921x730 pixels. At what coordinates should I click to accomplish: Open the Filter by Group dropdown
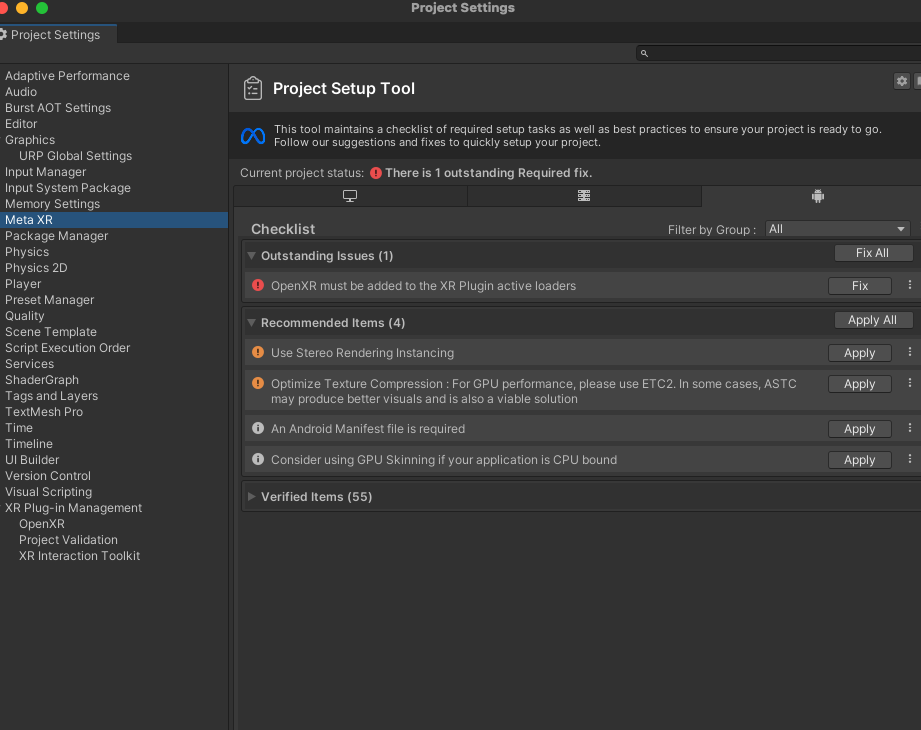tap(837, 229)
